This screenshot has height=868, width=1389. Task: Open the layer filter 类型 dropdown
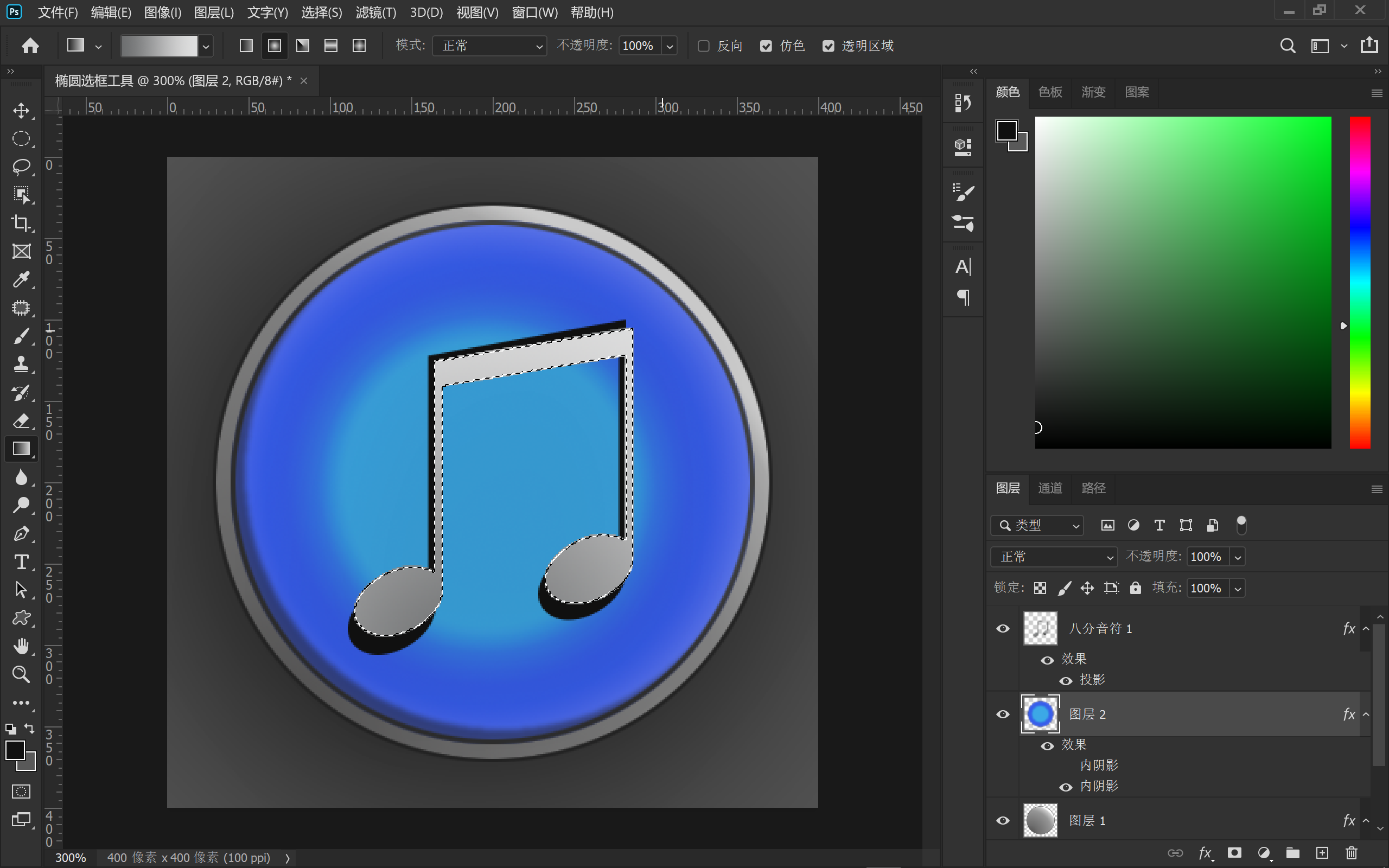pyautogui.click(x=1037, y=525)
